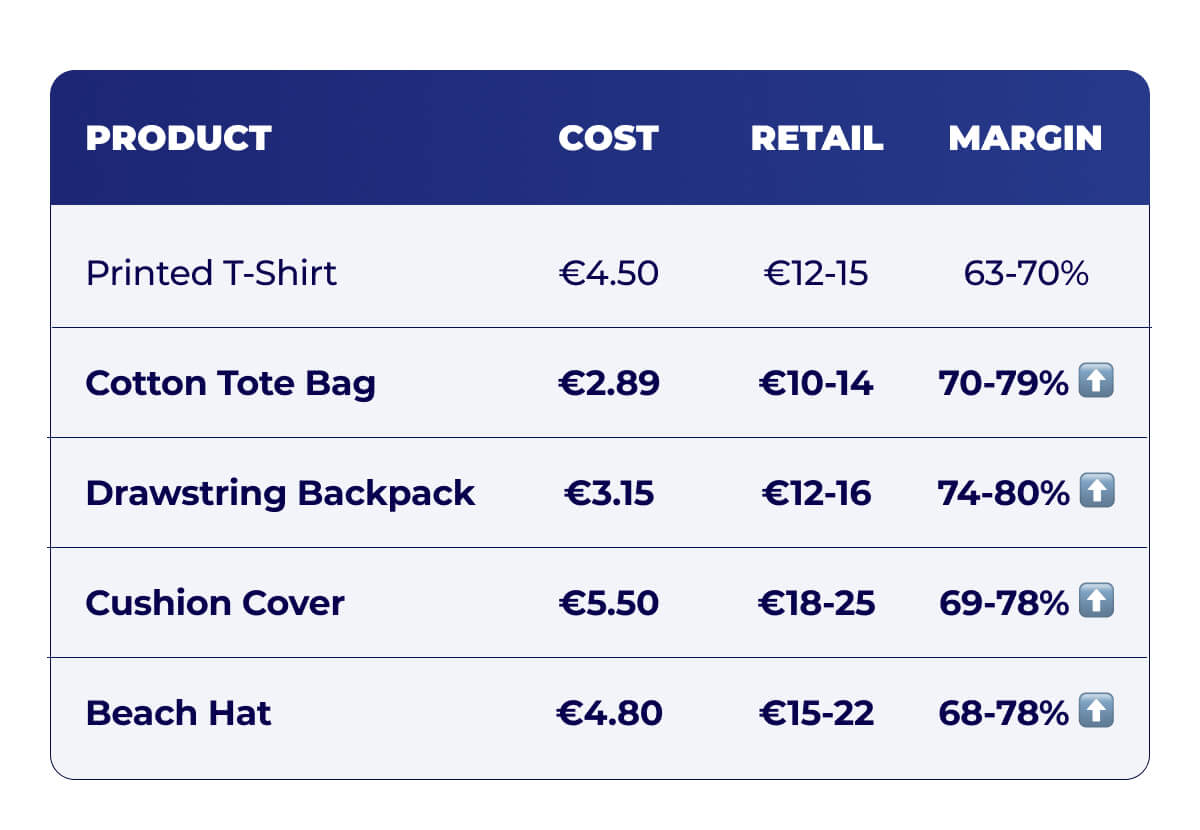Click the up-arrow icon beside Cotton Tote Bag margin

1096,381
